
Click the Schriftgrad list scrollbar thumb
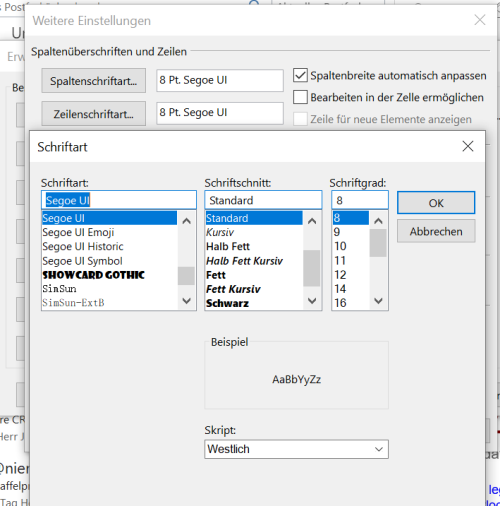point(378,243)
